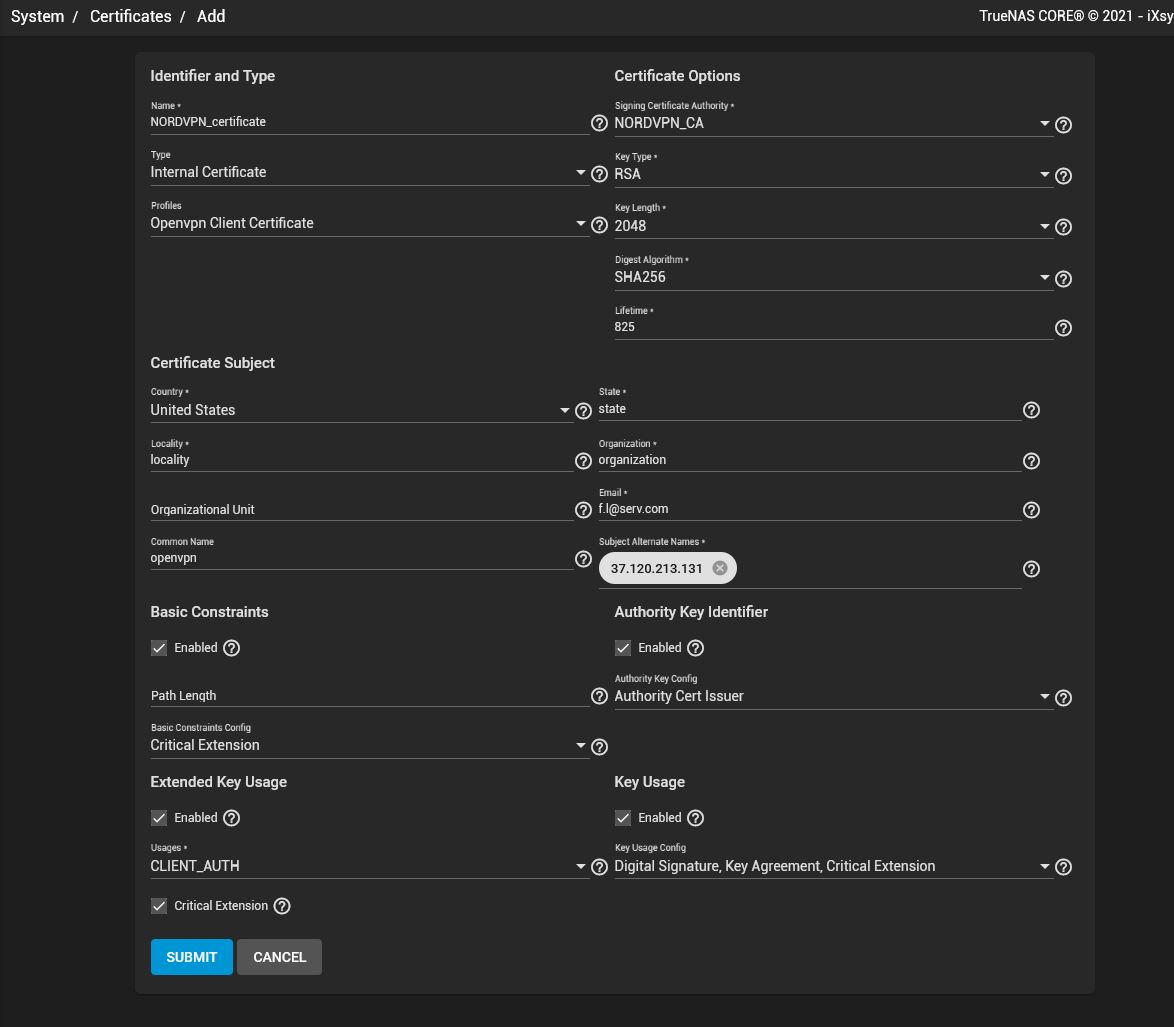
Task: Go to System breadcrumb
Action: pos(37,16)
